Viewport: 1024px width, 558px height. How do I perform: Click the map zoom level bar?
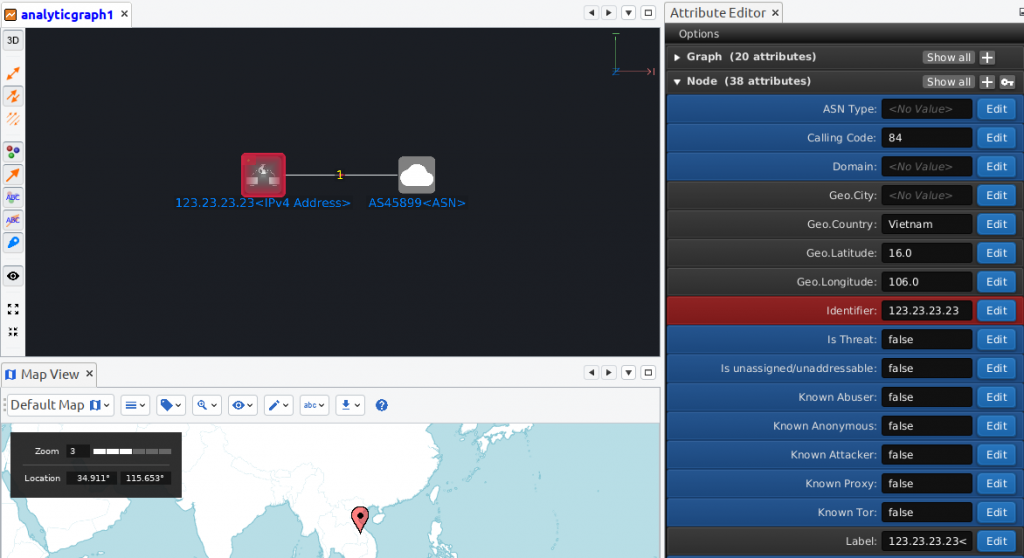pos(132,452)
